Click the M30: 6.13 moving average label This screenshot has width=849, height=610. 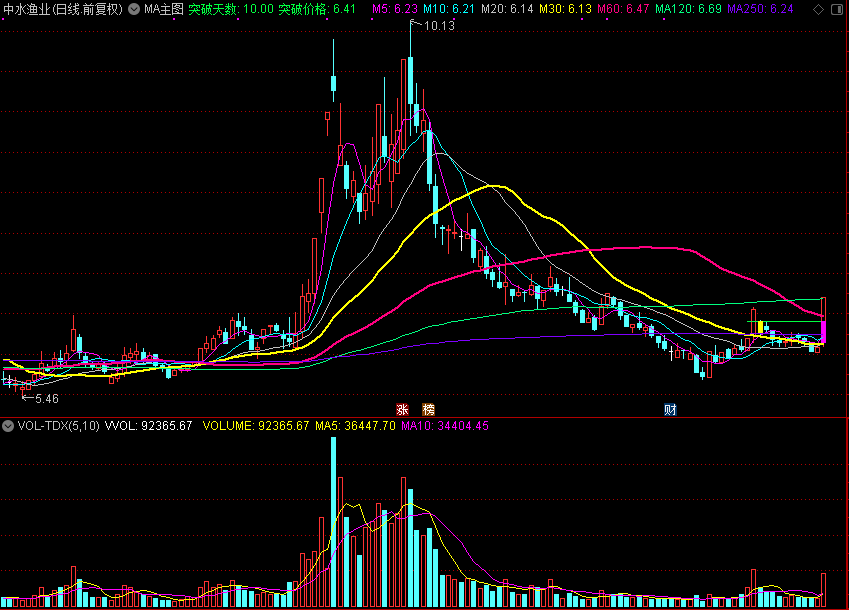565,9
